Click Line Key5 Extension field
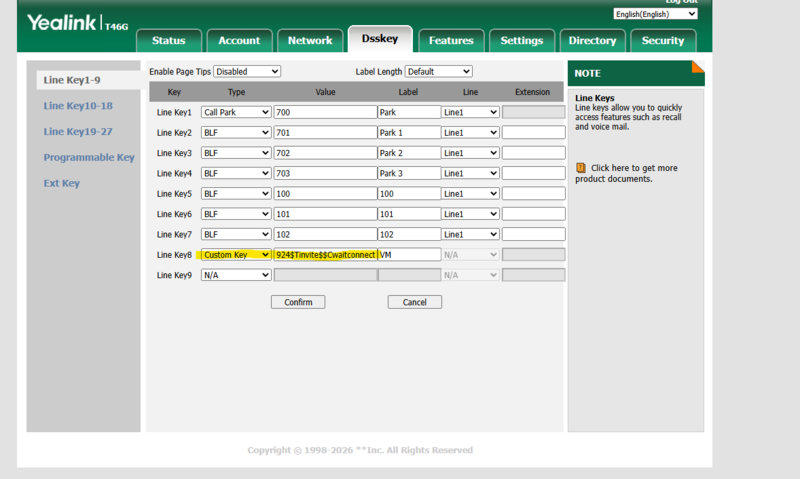The height and width of the screenshot is (479, 800). point(534,194)
